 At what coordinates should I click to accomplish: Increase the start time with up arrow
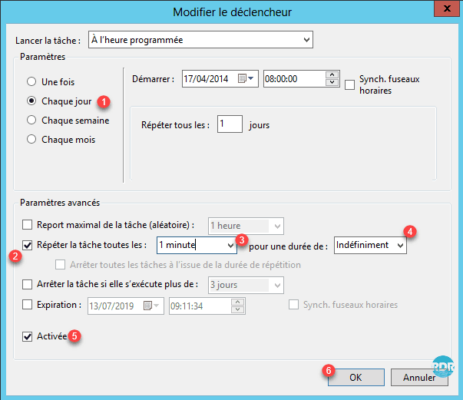332,75
